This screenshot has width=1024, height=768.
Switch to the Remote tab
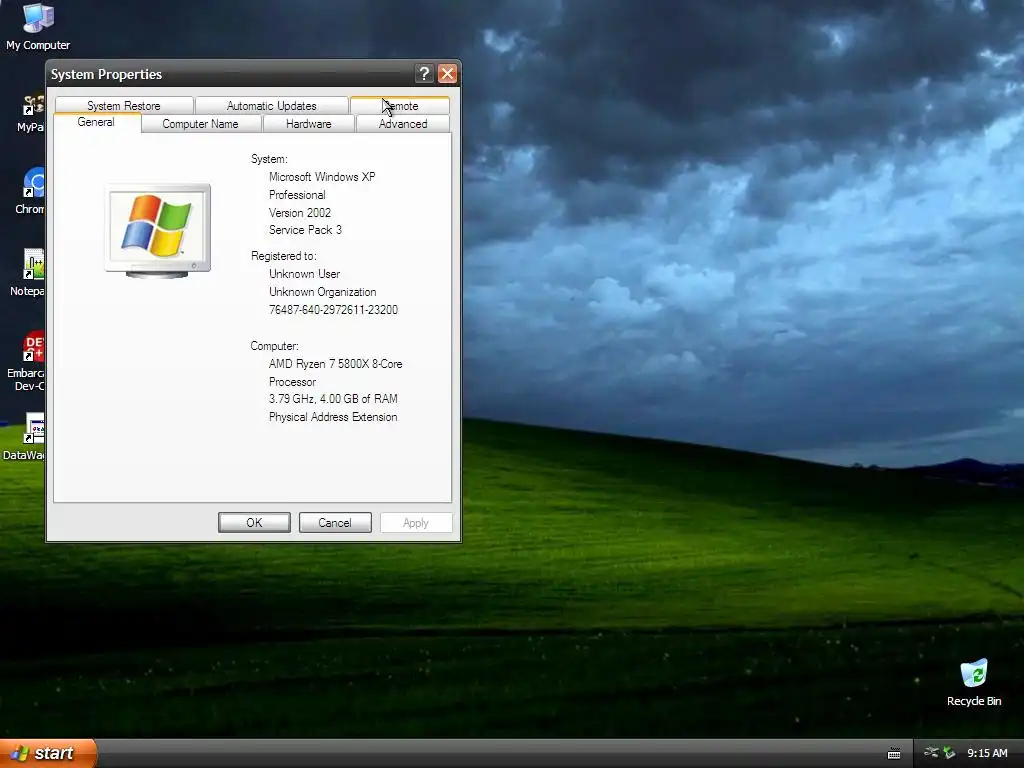400,105
